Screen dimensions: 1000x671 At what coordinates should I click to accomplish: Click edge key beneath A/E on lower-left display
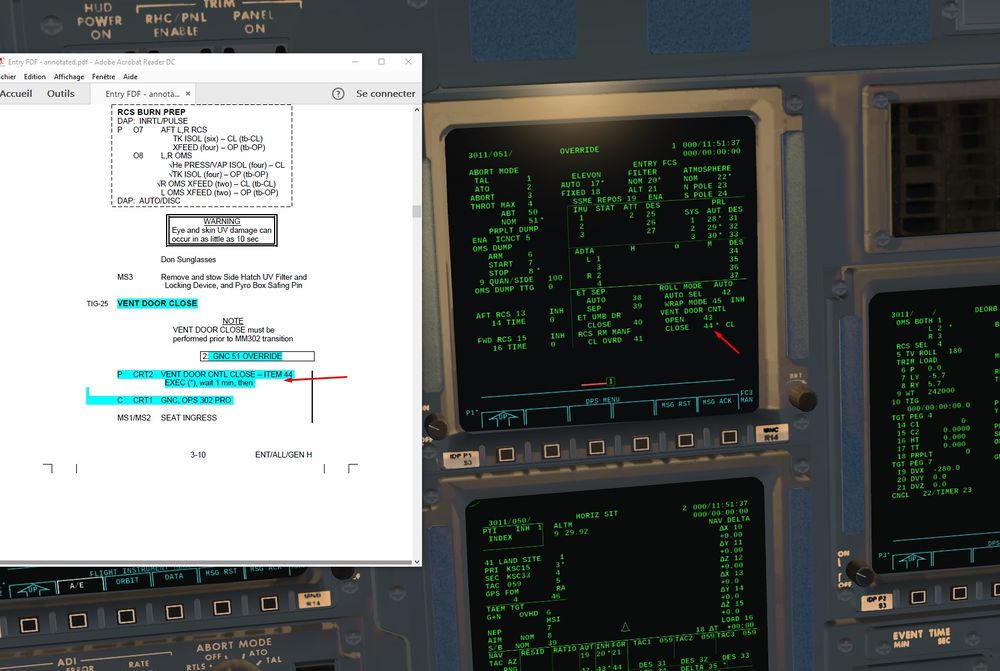click(78, 620)
